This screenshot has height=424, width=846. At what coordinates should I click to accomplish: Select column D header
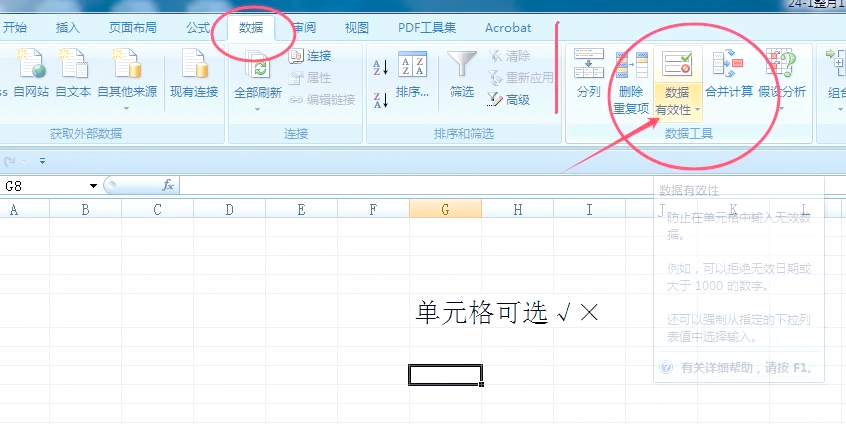click(x=229, y=209)
